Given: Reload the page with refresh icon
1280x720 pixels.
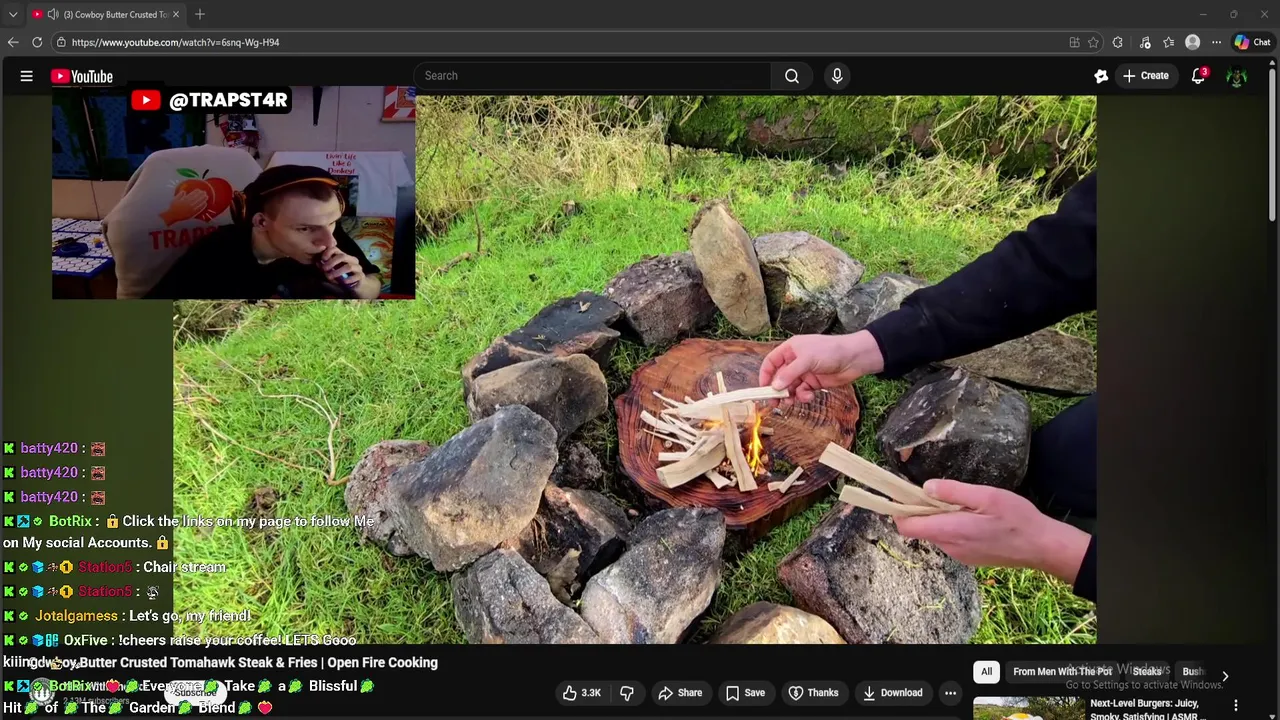Looking at the screenshot, I should (37, 42).
